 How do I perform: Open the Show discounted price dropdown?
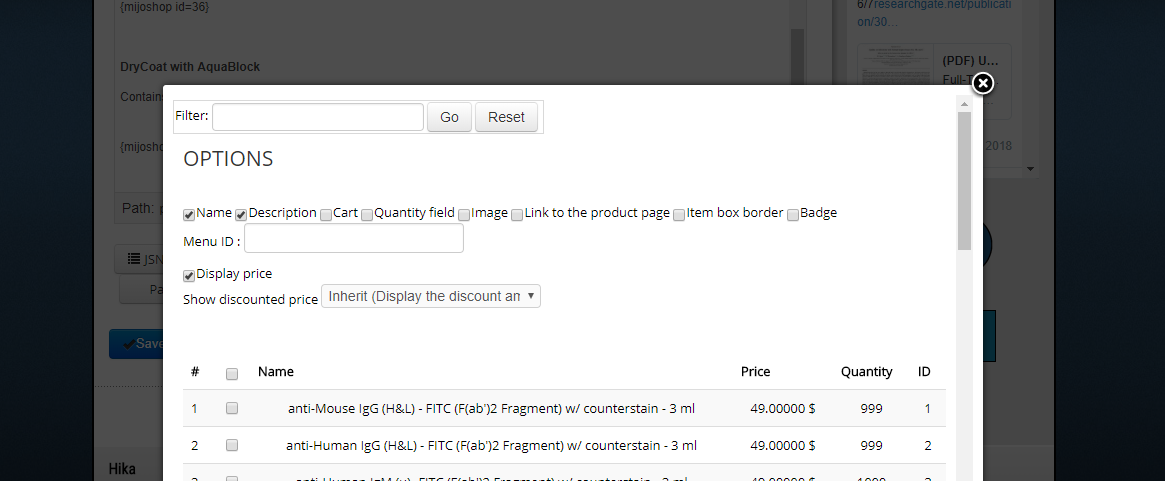coord(430,297)
